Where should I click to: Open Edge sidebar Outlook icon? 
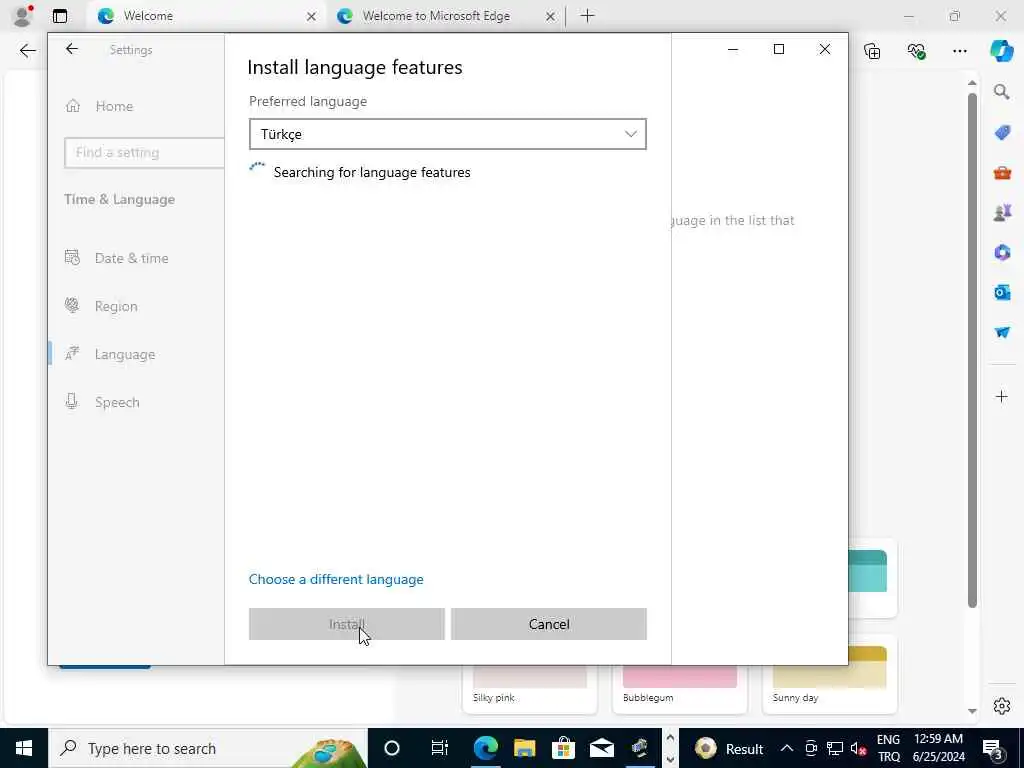1002,292
